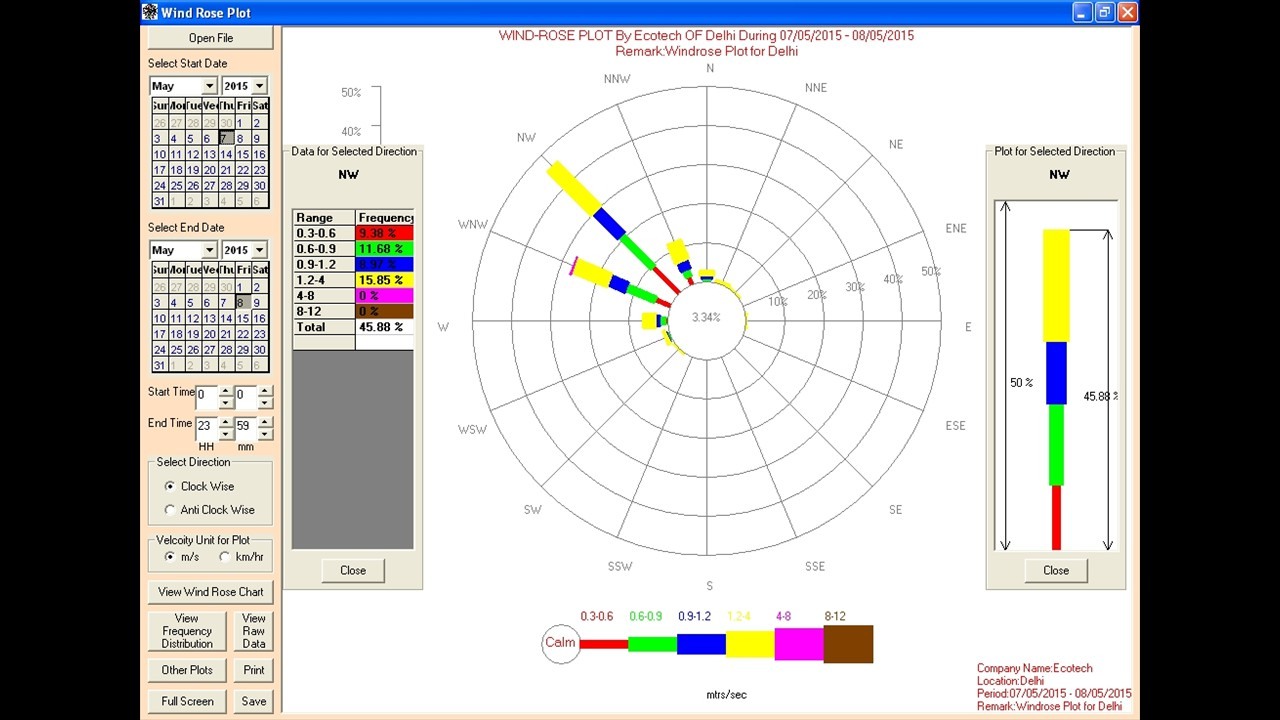The height and width of the screenshot is (720, 1280).
Task: Click the yellow segment of NW wind bar
Action: point(573,189)
